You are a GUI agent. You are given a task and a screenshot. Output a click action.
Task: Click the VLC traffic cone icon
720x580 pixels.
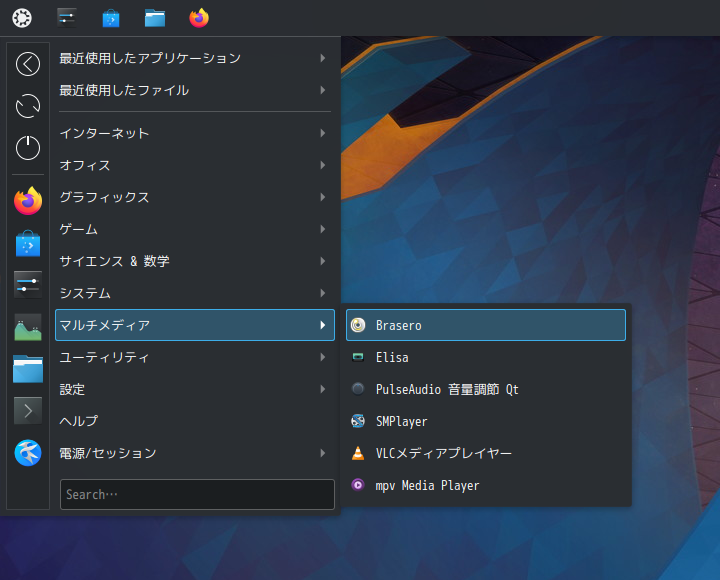[358, 453]
